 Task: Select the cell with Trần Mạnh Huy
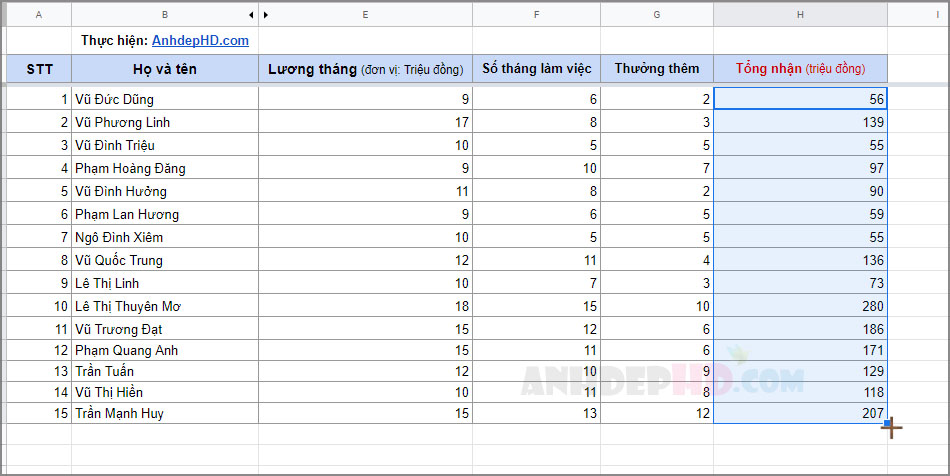(x=165, y=413)
